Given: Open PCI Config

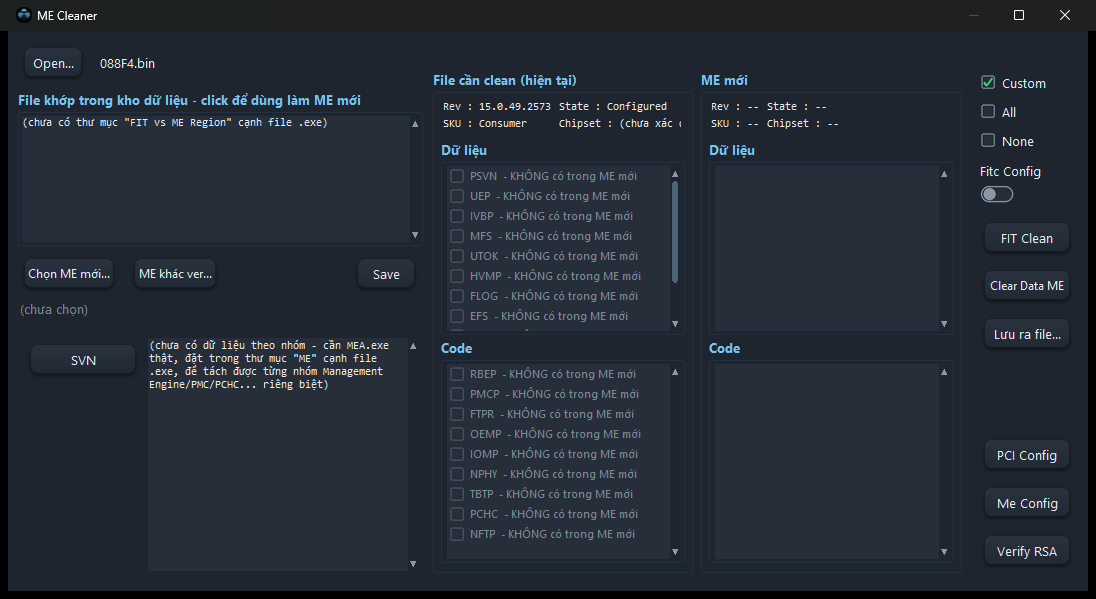Looking at the screenshot, I should (1027, 455).
